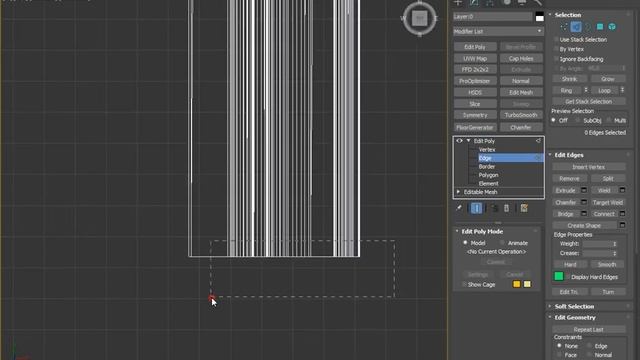Click the object name input field
Image resolution: width=640 pixels, height=360 pixels.
[x=493, y=16]
